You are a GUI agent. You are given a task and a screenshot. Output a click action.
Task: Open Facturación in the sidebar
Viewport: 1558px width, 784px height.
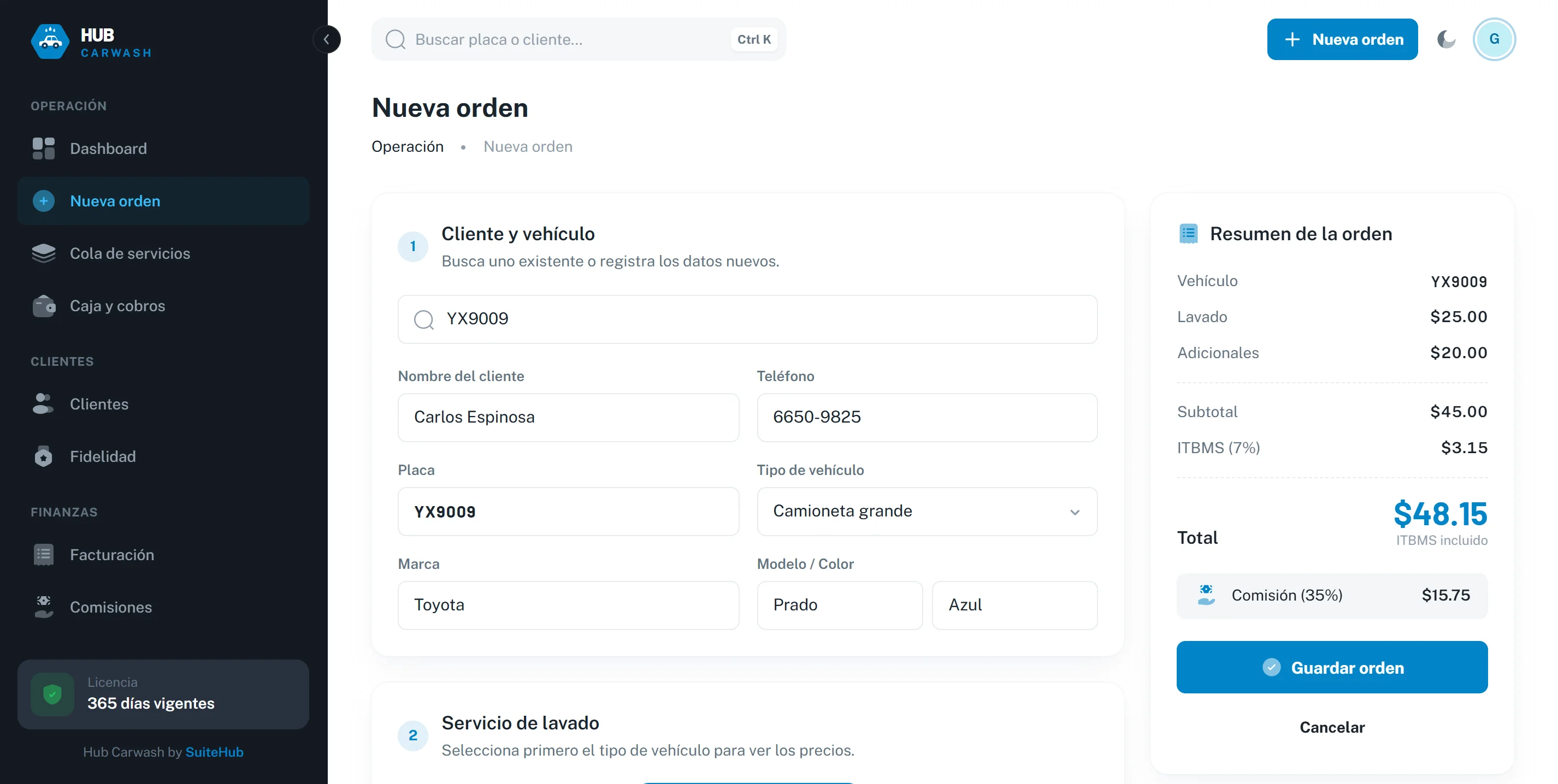click(163, 555)
